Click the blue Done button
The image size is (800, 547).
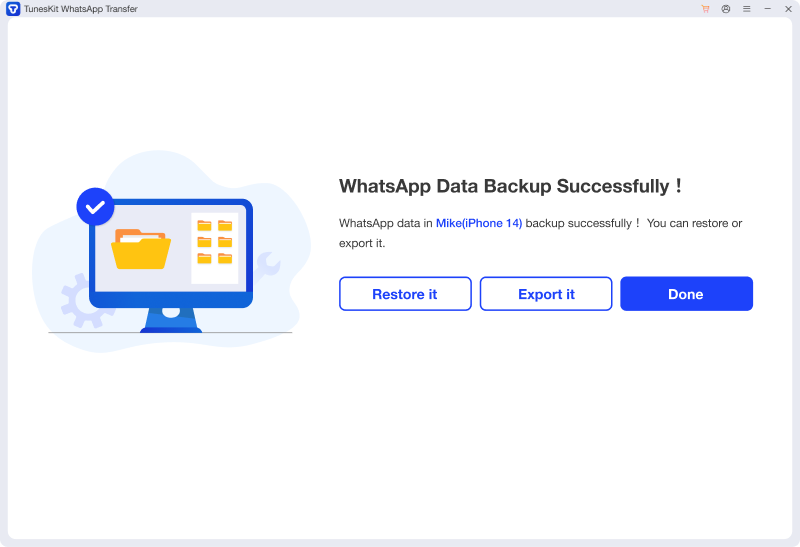coord(686,294)
